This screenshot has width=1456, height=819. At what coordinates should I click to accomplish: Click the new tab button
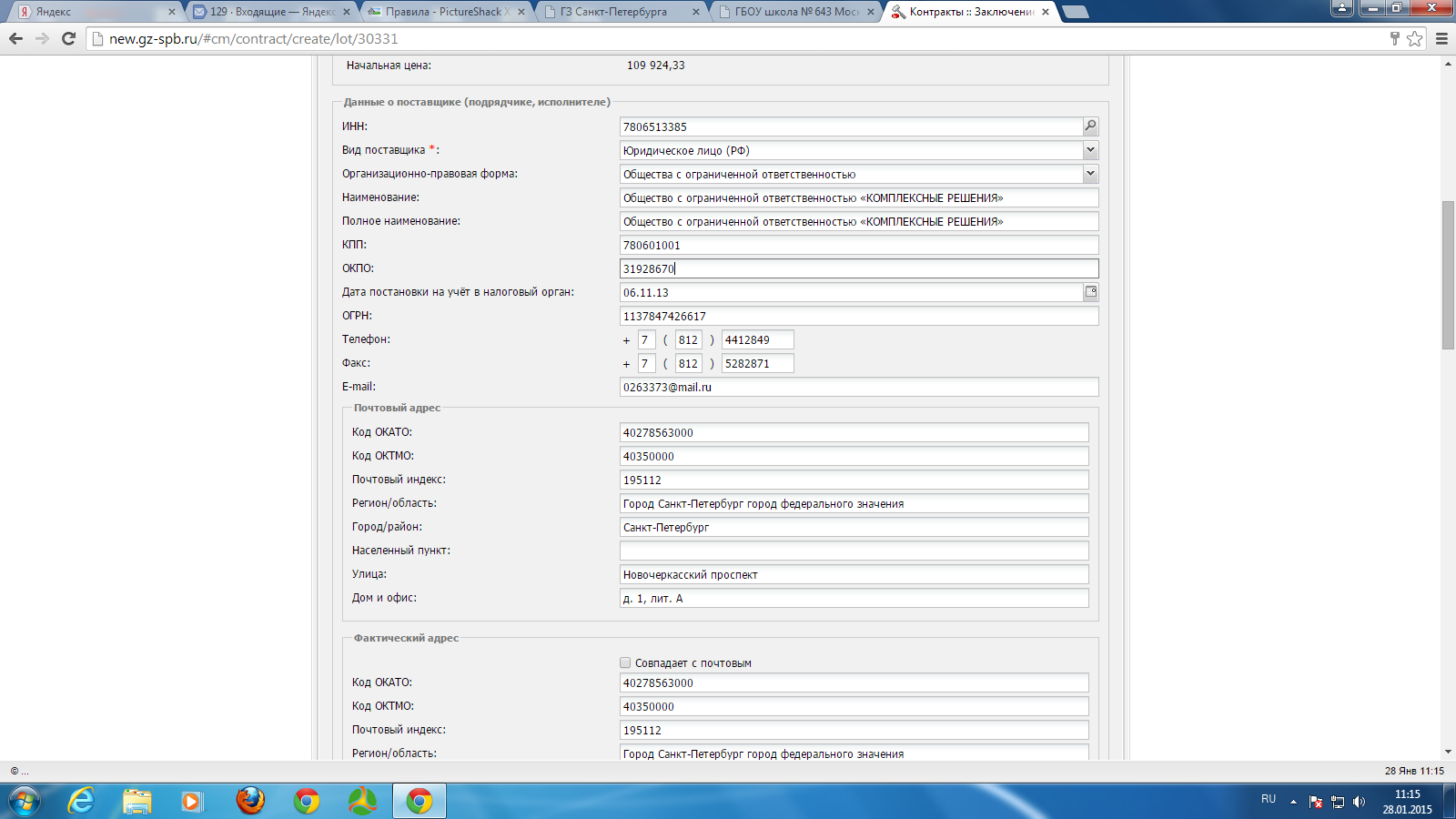point(1076,12)
